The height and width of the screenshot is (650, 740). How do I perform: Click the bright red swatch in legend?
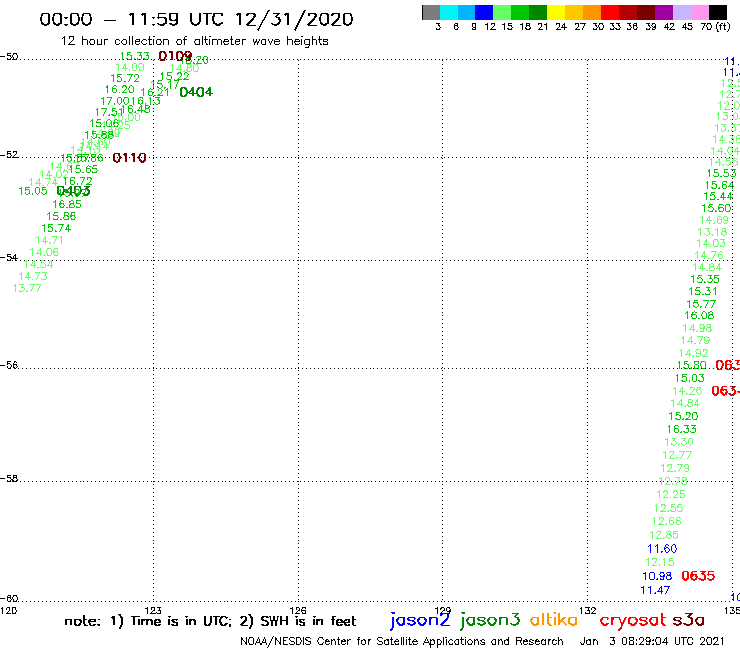[610, 12]
